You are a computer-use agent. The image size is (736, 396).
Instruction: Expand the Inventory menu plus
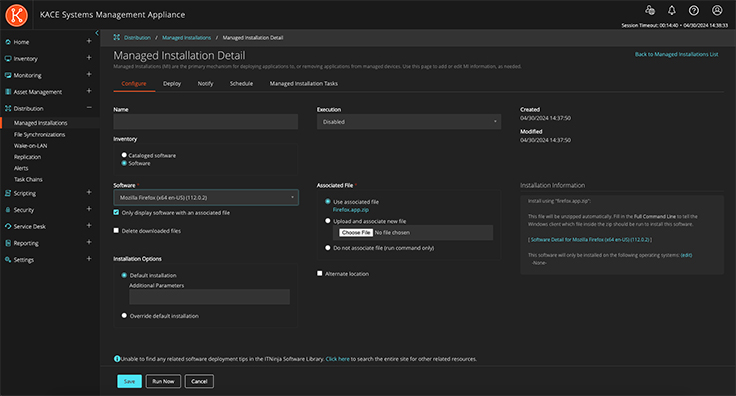click(x=89, y=58)
